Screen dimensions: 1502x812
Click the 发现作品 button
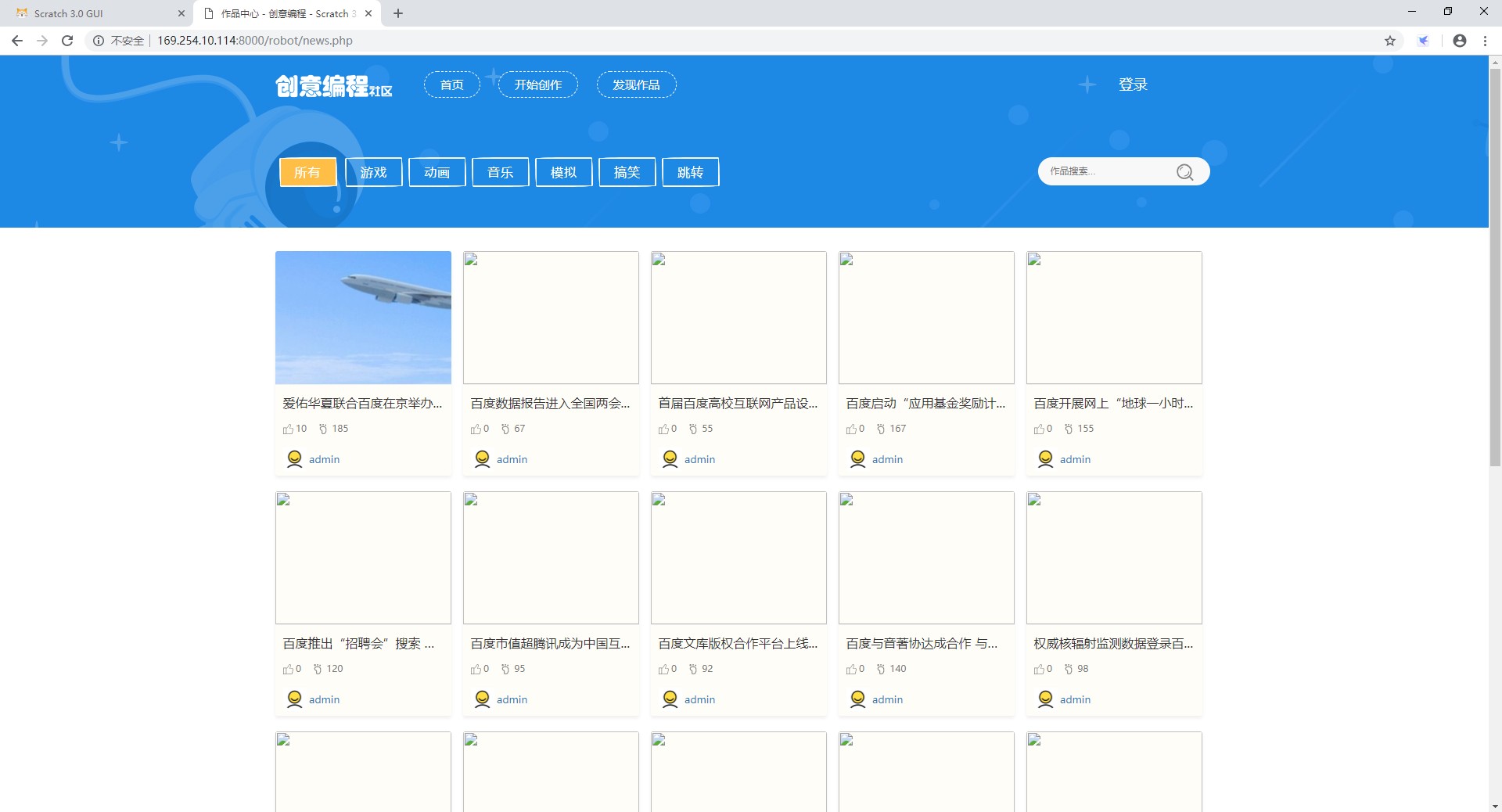pyautogui.click(x=636, y=84)
